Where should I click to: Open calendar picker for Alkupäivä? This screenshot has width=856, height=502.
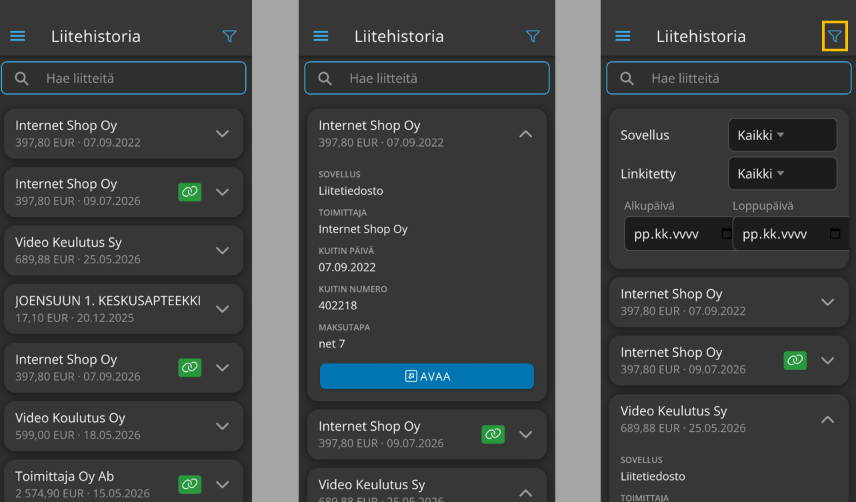[726, 234]
